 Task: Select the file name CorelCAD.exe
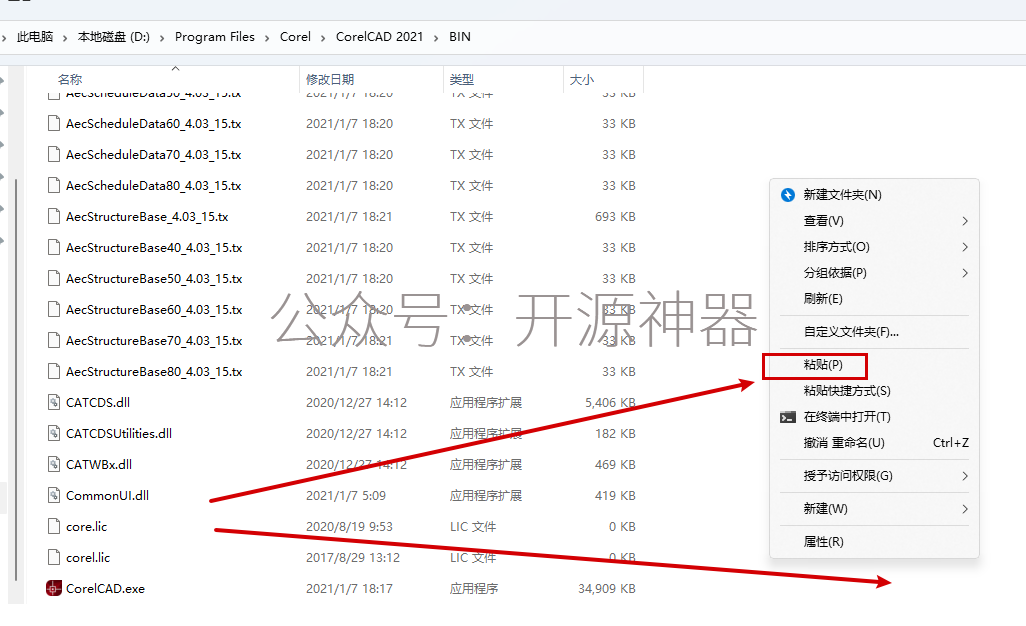pos(105,588)
